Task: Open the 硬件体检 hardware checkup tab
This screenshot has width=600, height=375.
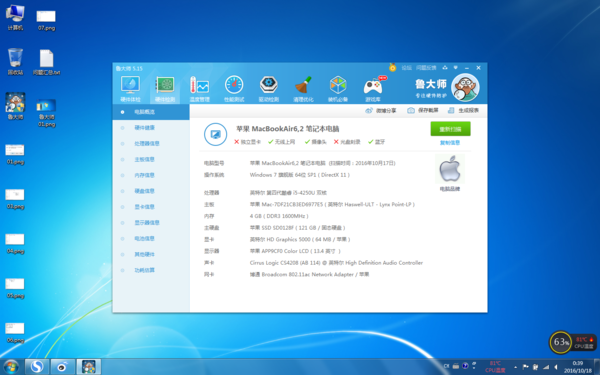Action: tap(130, 89)
